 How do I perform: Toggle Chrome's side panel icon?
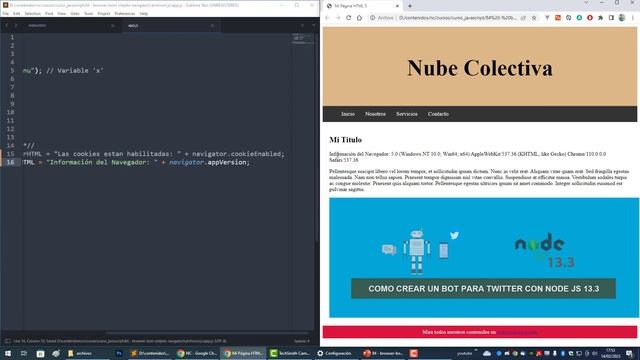pos(611,18)
